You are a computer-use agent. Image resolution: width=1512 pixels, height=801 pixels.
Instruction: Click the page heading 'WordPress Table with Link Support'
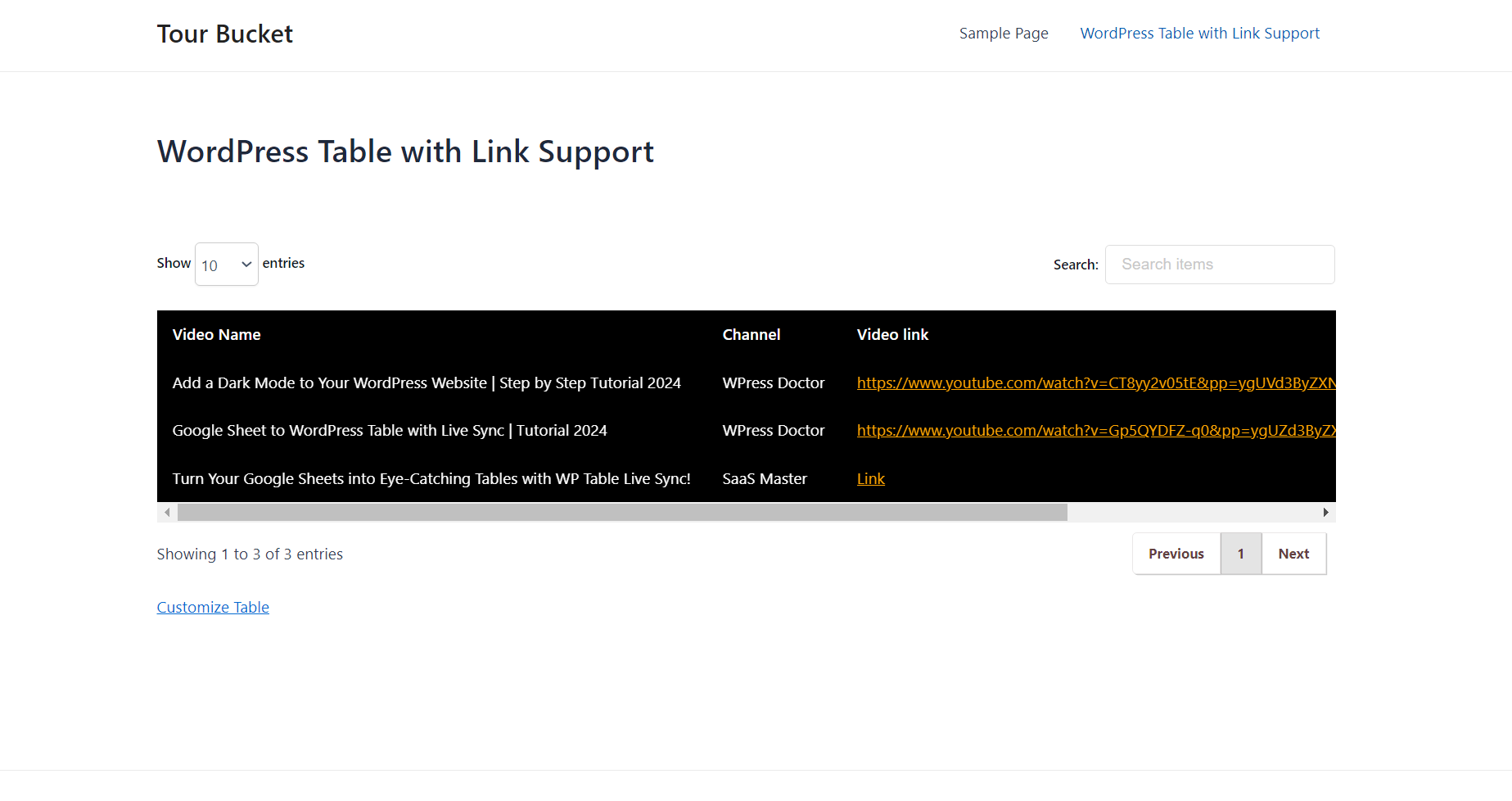(x=405, y=152)
